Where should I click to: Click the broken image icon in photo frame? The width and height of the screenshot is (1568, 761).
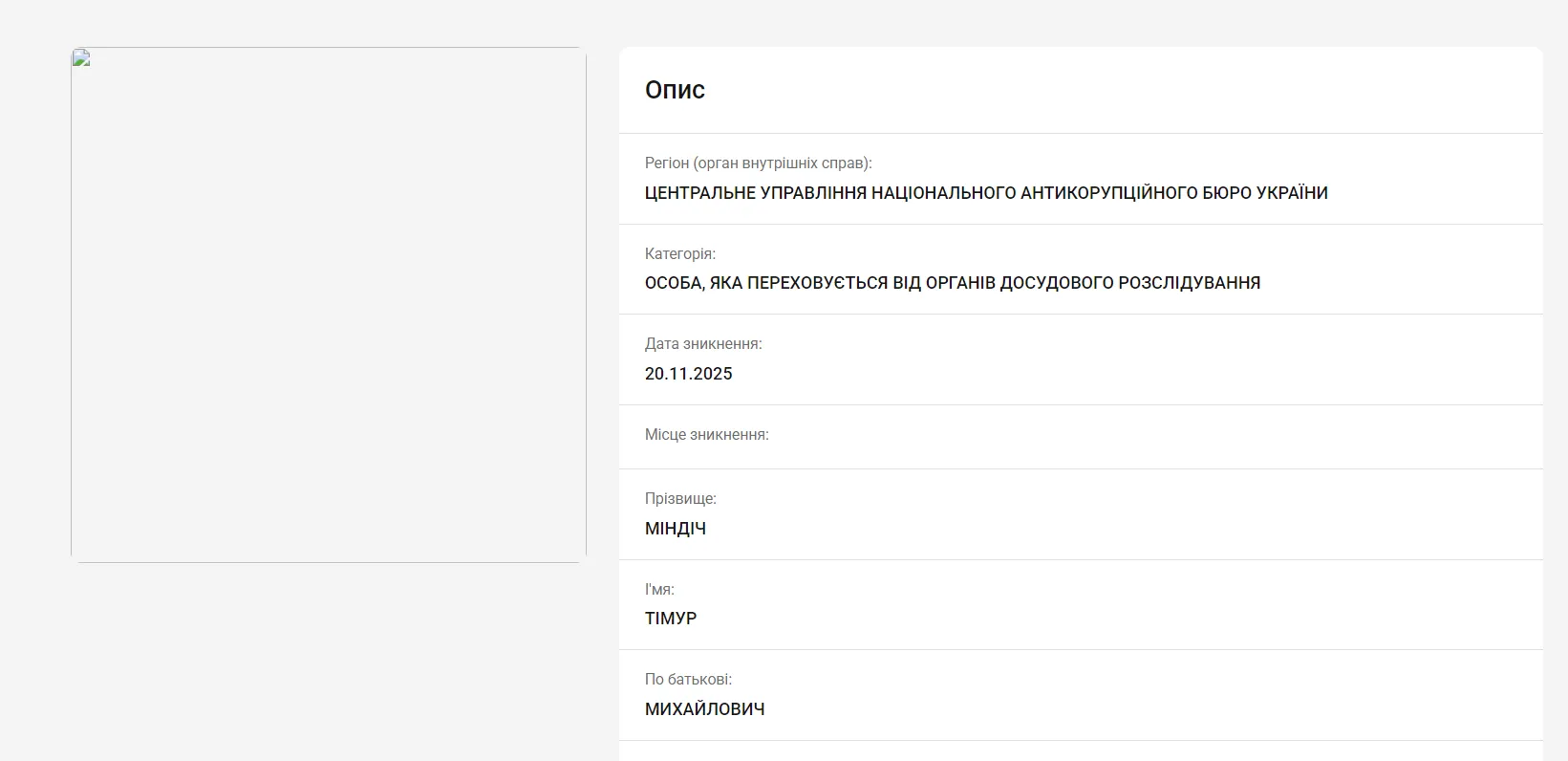click(x=81, y=59)
